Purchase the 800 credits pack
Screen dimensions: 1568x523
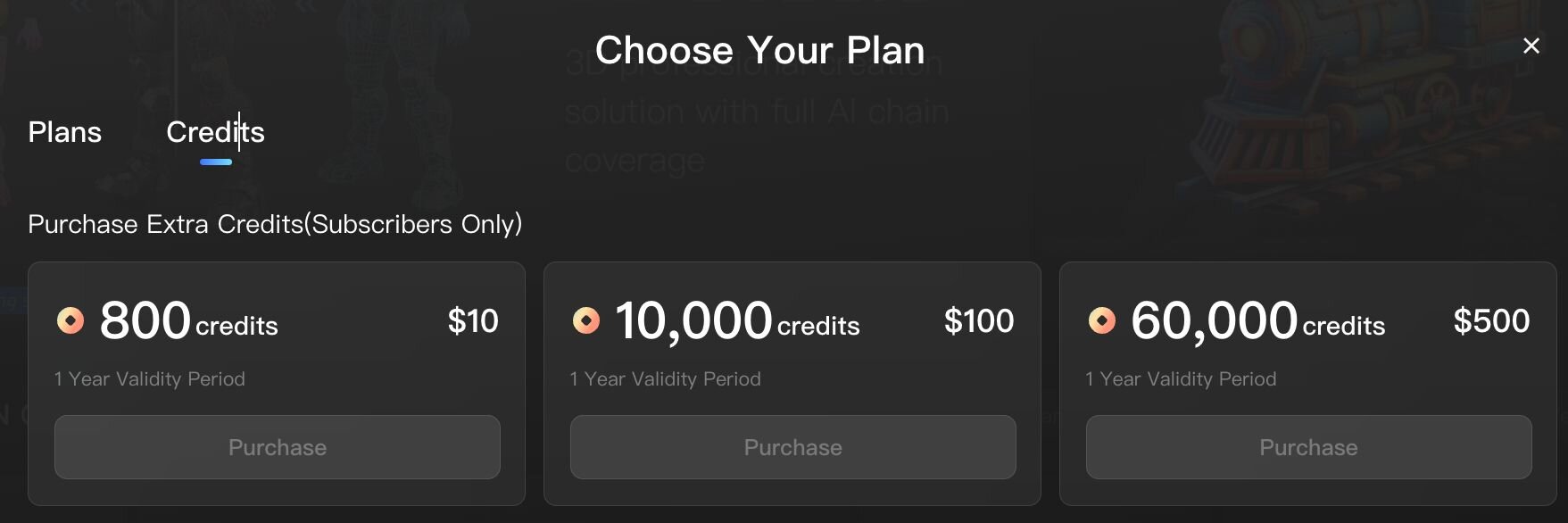tap(278, 447)
